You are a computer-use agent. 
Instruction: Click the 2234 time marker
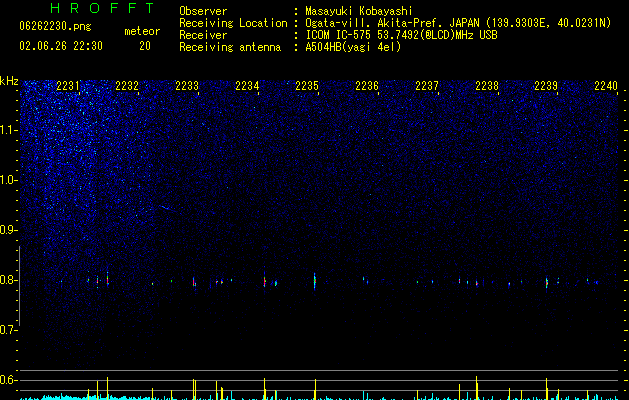(x=247, y=86)
